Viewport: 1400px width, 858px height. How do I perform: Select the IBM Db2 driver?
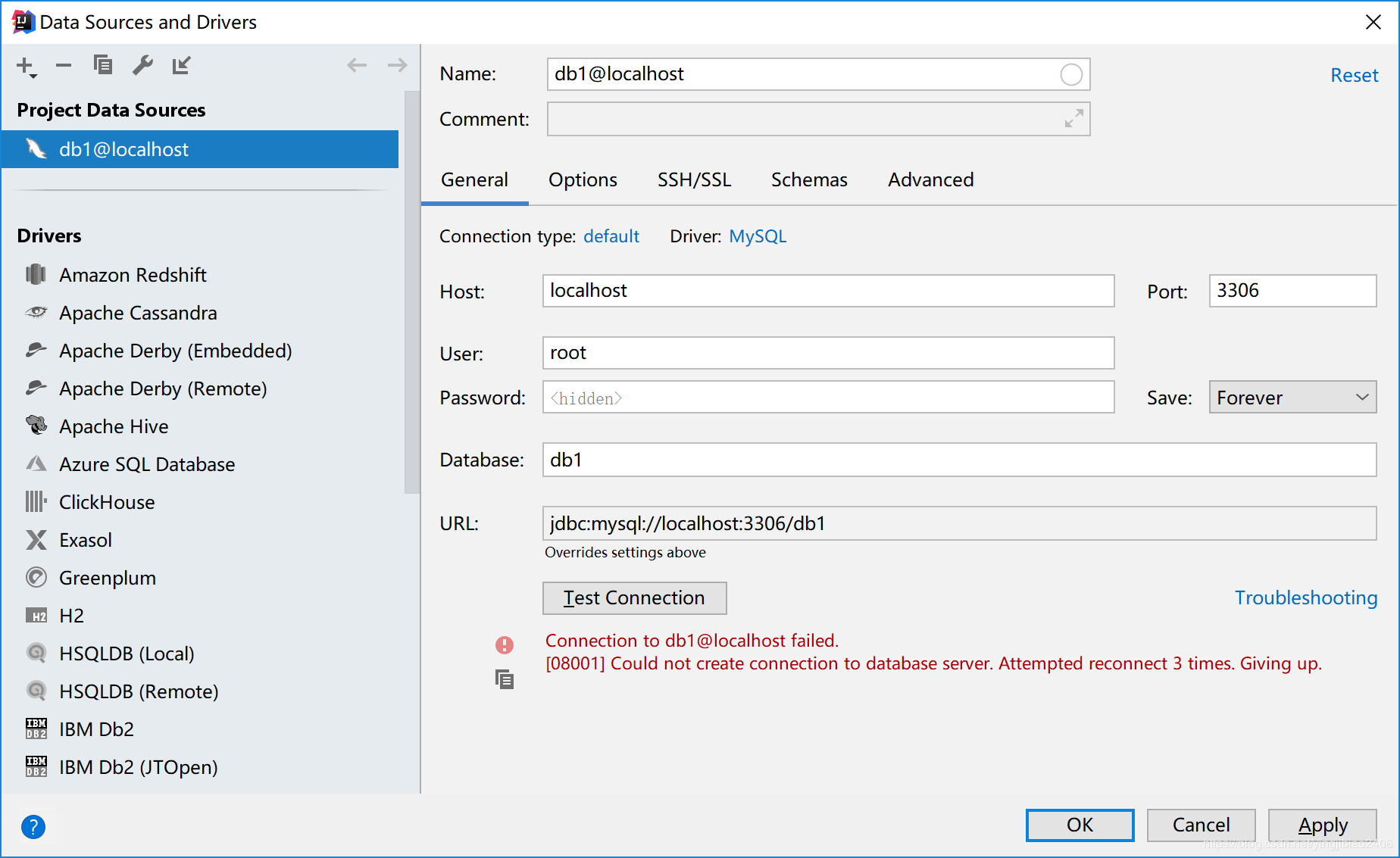(200, 729)
